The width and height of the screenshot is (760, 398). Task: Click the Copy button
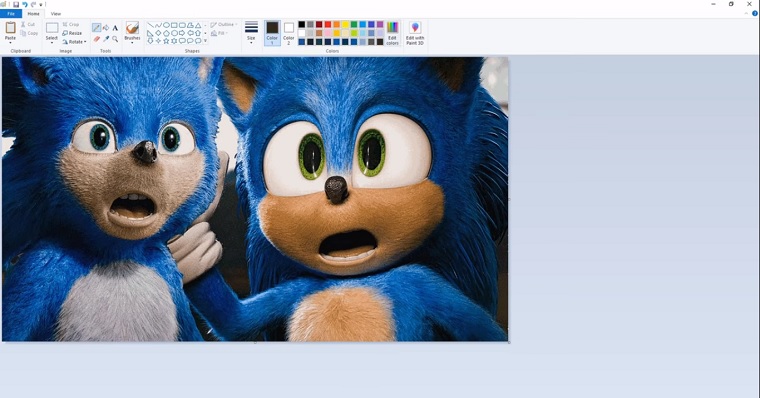[29, 33]
